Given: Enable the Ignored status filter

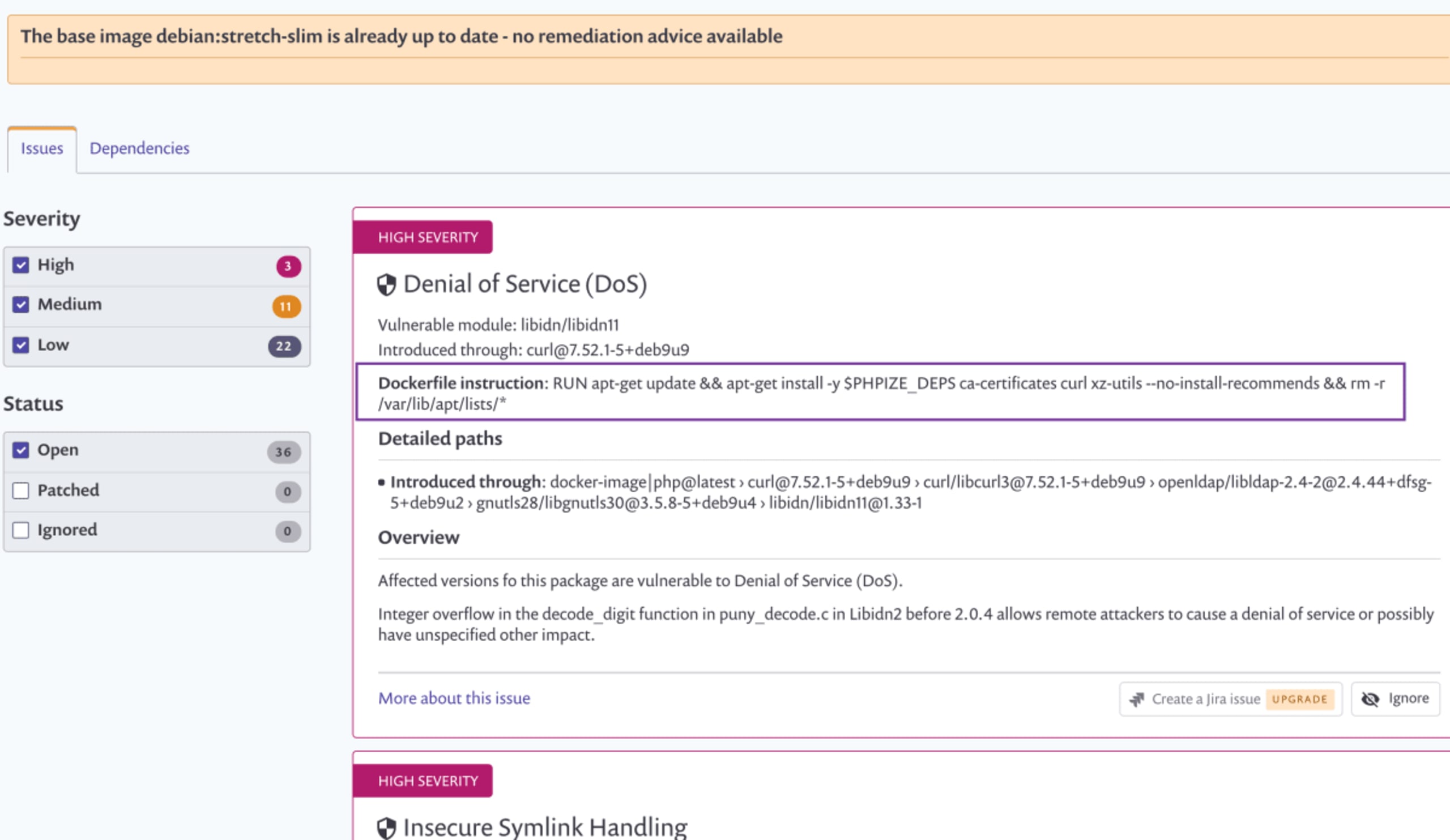Looking at the screenshot, I should point(21,530).
